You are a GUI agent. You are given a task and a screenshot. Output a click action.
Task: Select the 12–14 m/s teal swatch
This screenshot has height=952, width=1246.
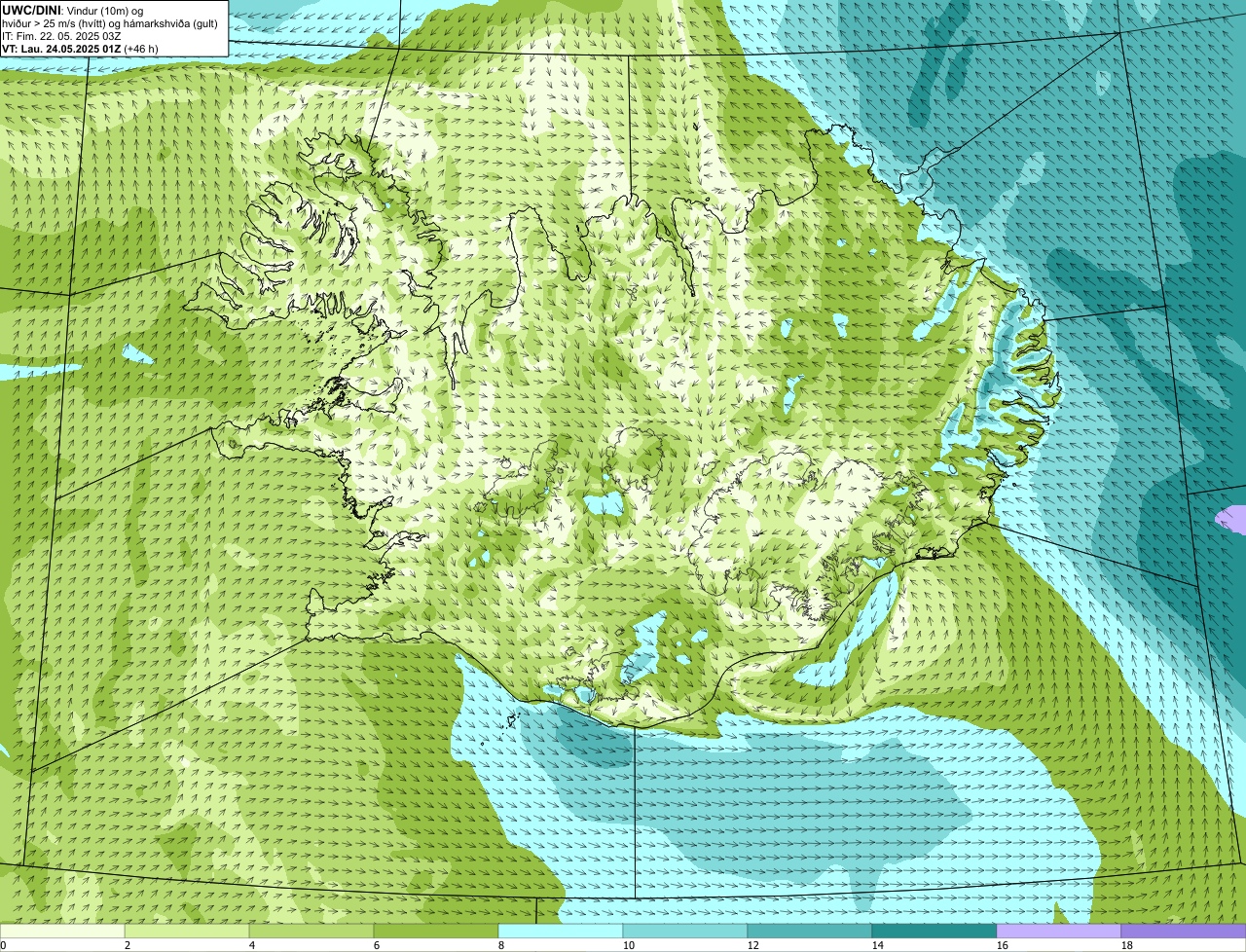click(810, 932)
